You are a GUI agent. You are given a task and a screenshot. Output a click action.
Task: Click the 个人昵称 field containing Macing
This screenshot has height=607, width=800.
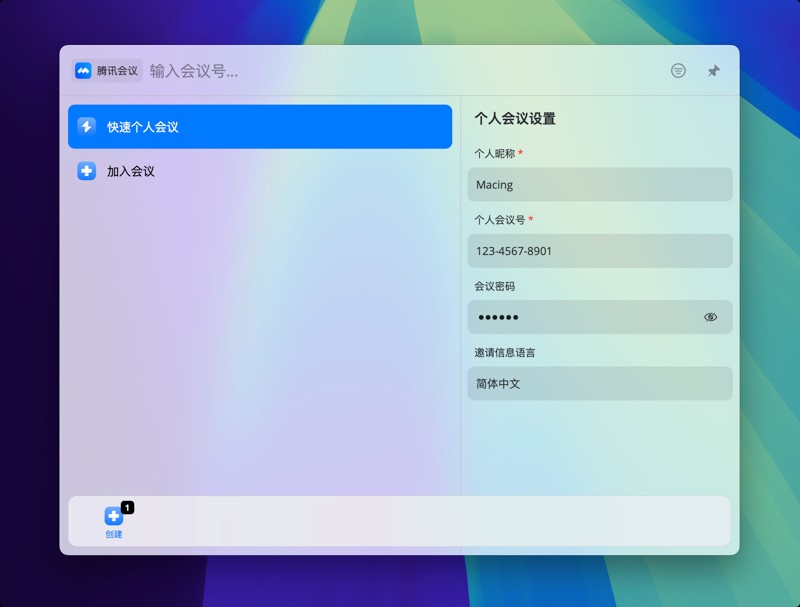point(599,184)
